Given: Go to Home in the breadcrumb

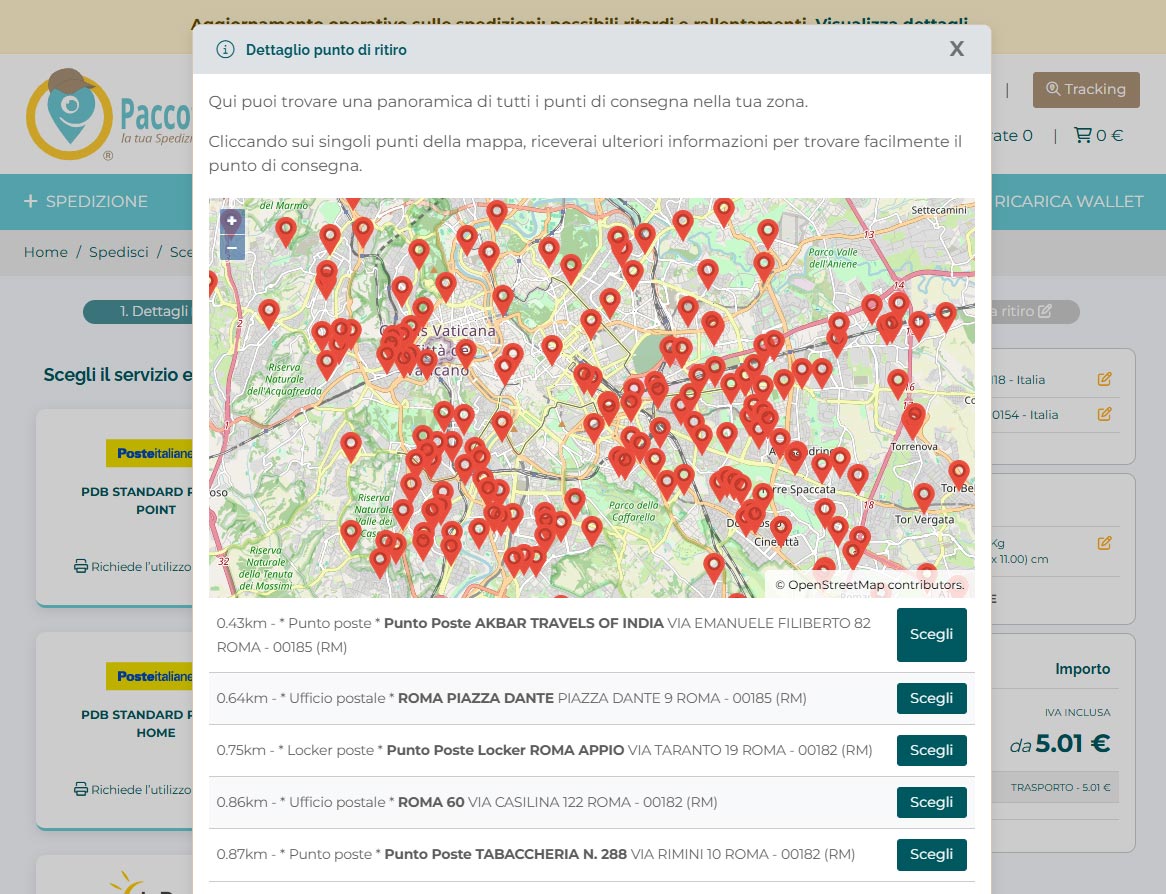Looking at the screenshot, I should [x=45, y=252].
